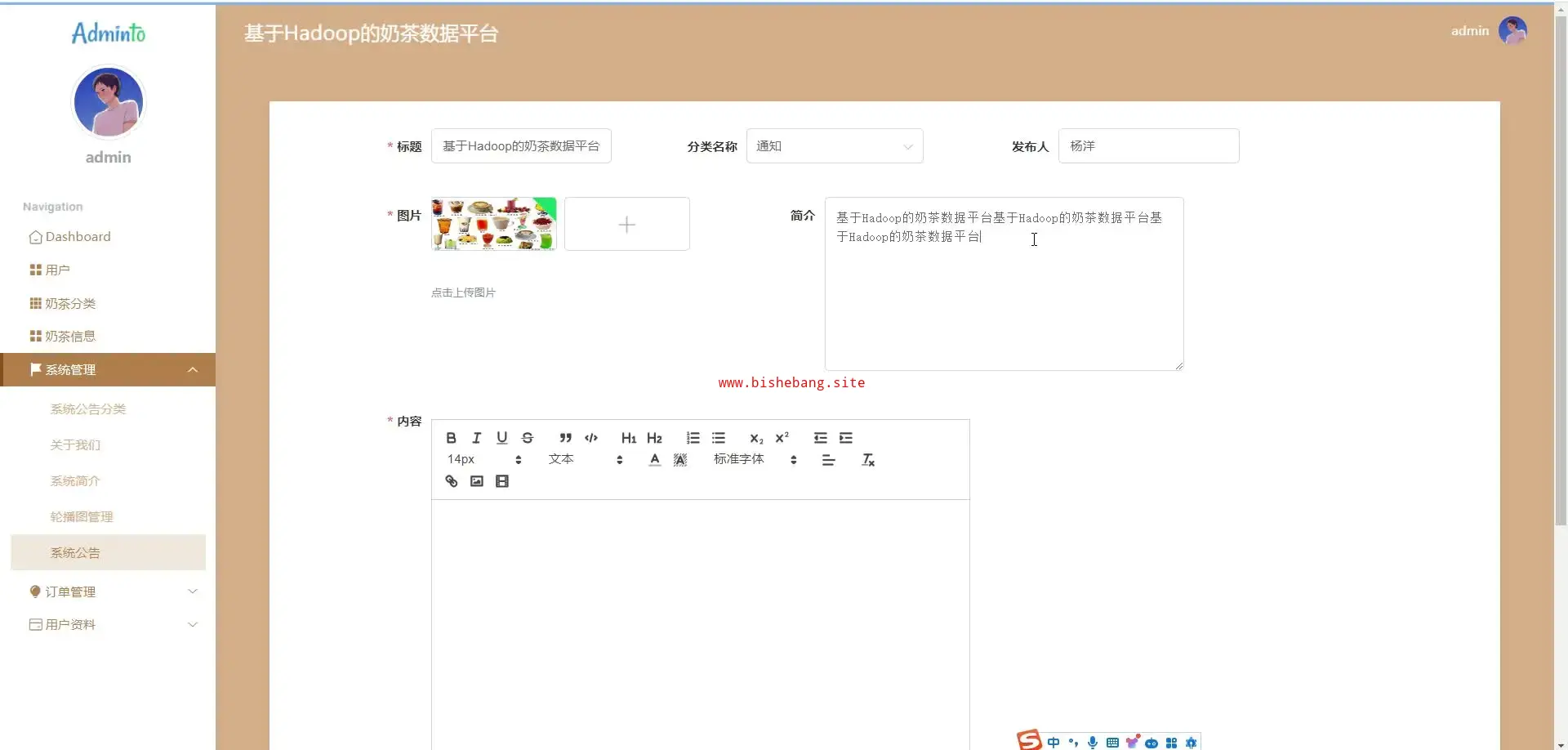This screenshot has height=750, width=1568.
Task: Click the superscript icon
Action: pos(782,438)
